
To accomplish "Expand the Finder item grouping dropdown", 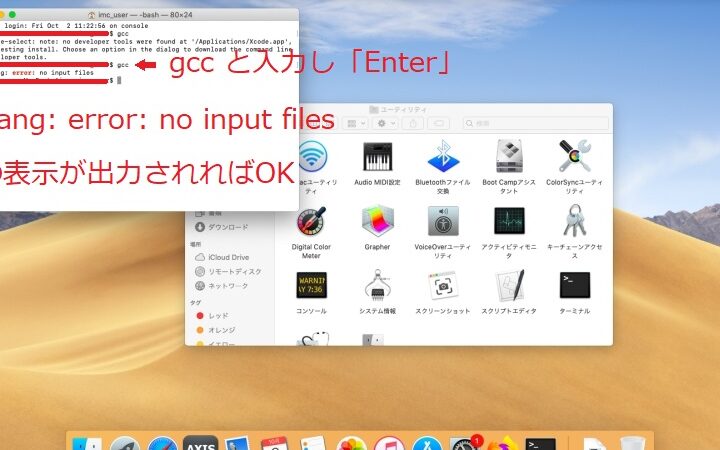I will point(356,123).
